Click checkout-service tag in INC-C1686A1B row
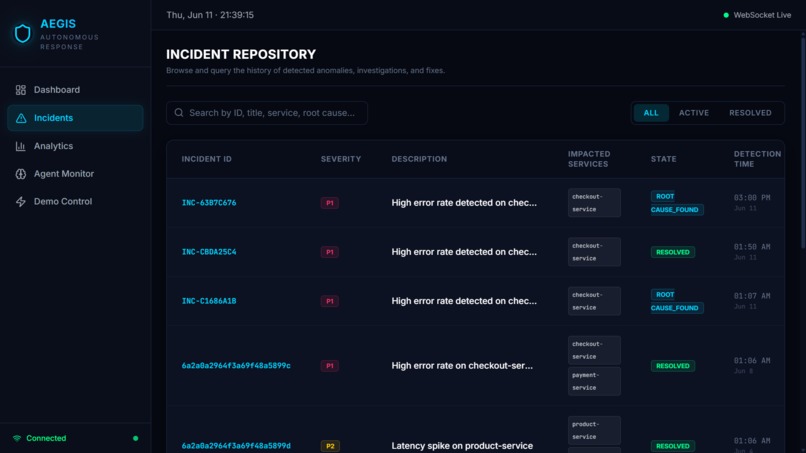Image resolution: width=806 pixels, height=453 pixels. 594,301
